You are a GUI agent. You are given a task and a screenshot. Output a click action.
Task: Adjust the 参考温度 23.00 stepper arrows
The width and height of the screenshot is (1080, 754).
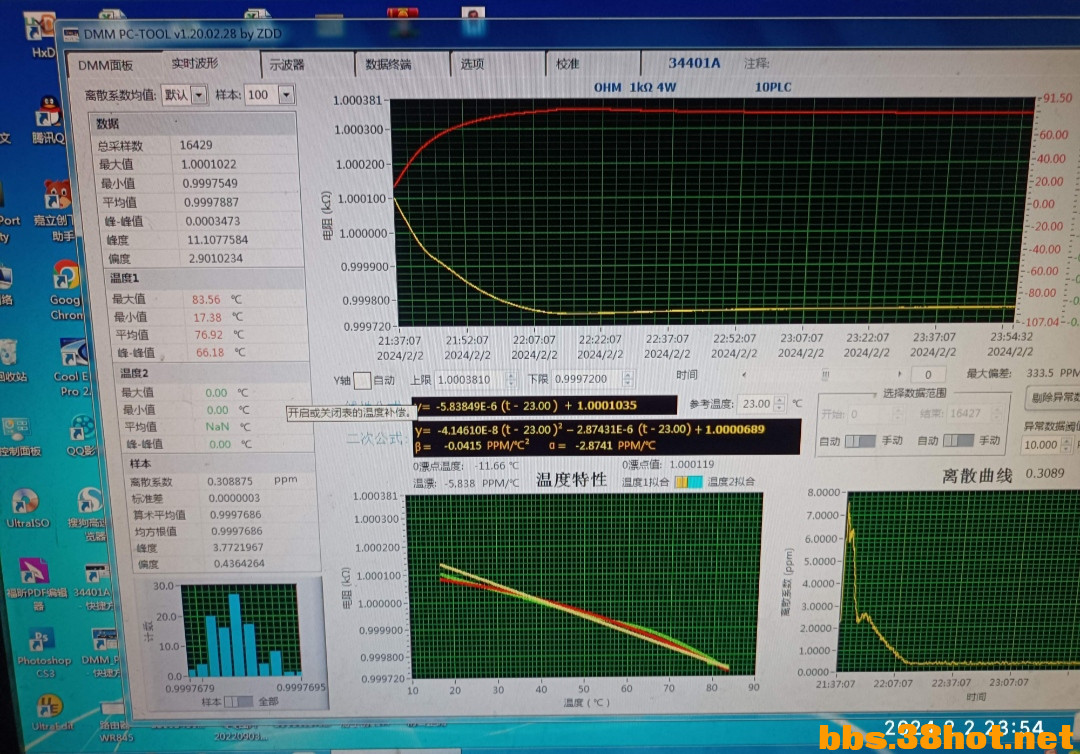(779, 404)
